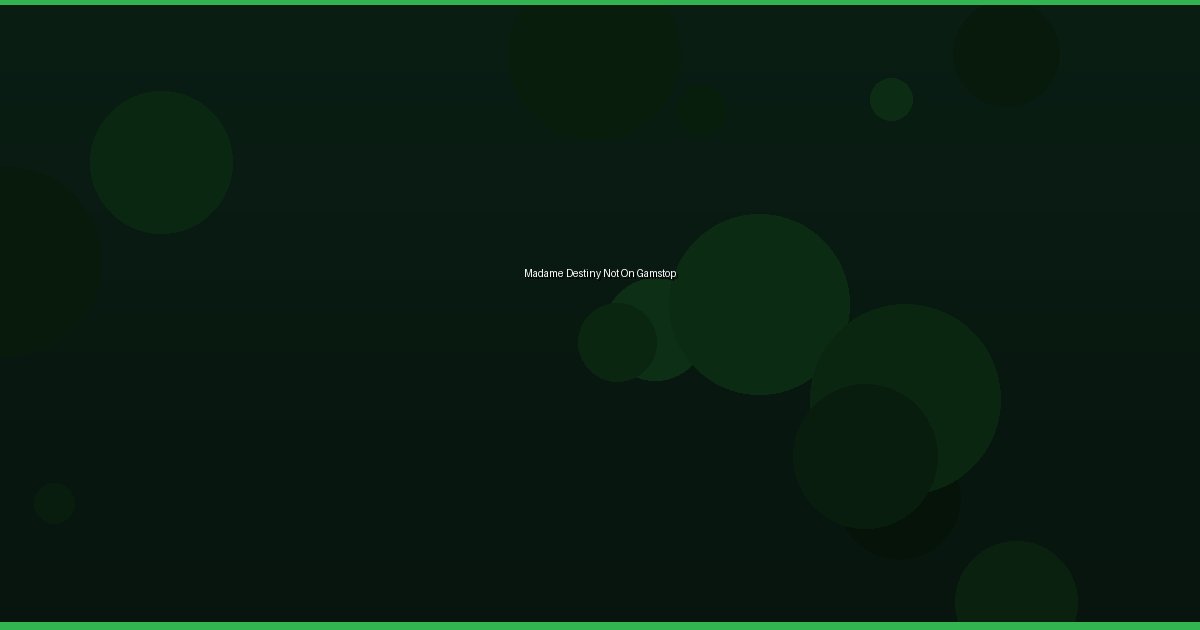
Task: Click the partial circle at the bottom right edge
Action: click(1016, 590)
